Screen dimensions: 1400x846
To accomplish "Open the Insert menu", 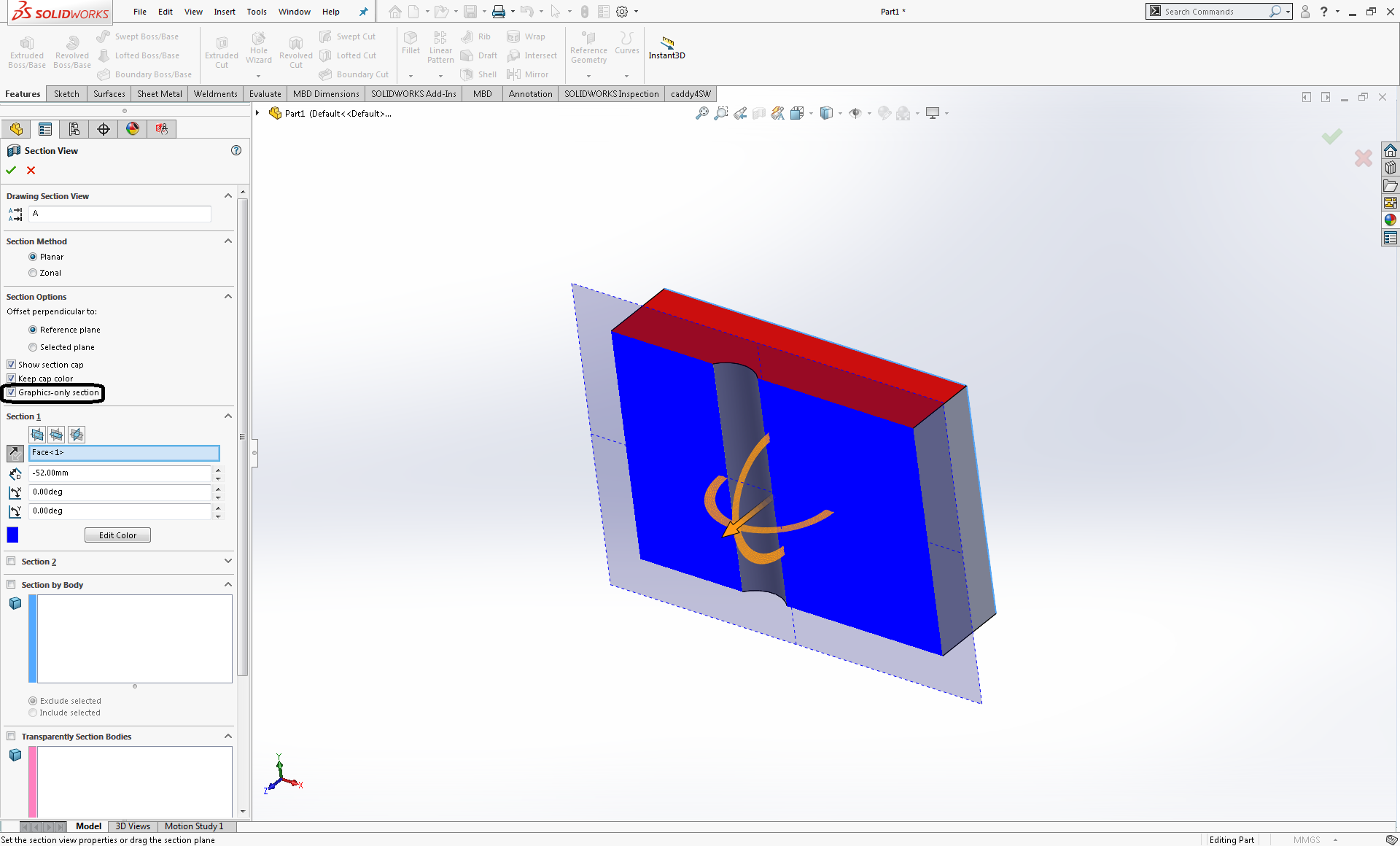I will (x=225, y=12).
